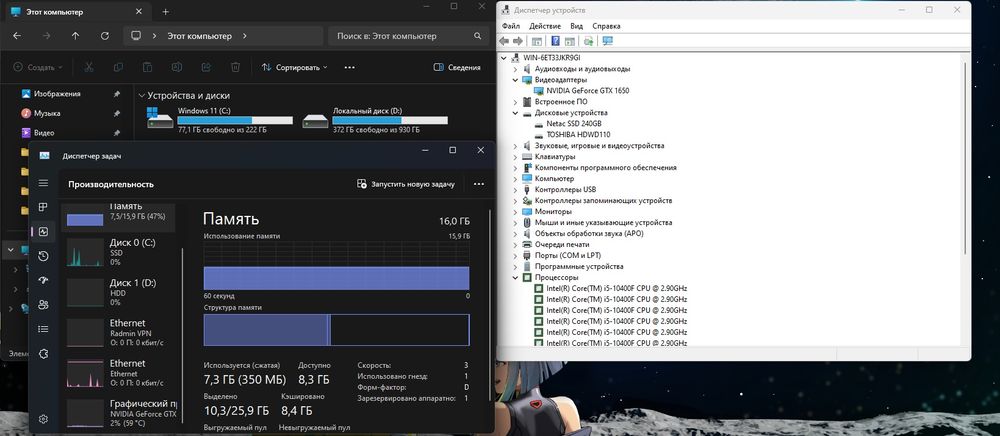This screenshot has height=436, width=1000.
Task: Select NVIDIA GeForce GTX 1650 device
Action: click(587, 91)
